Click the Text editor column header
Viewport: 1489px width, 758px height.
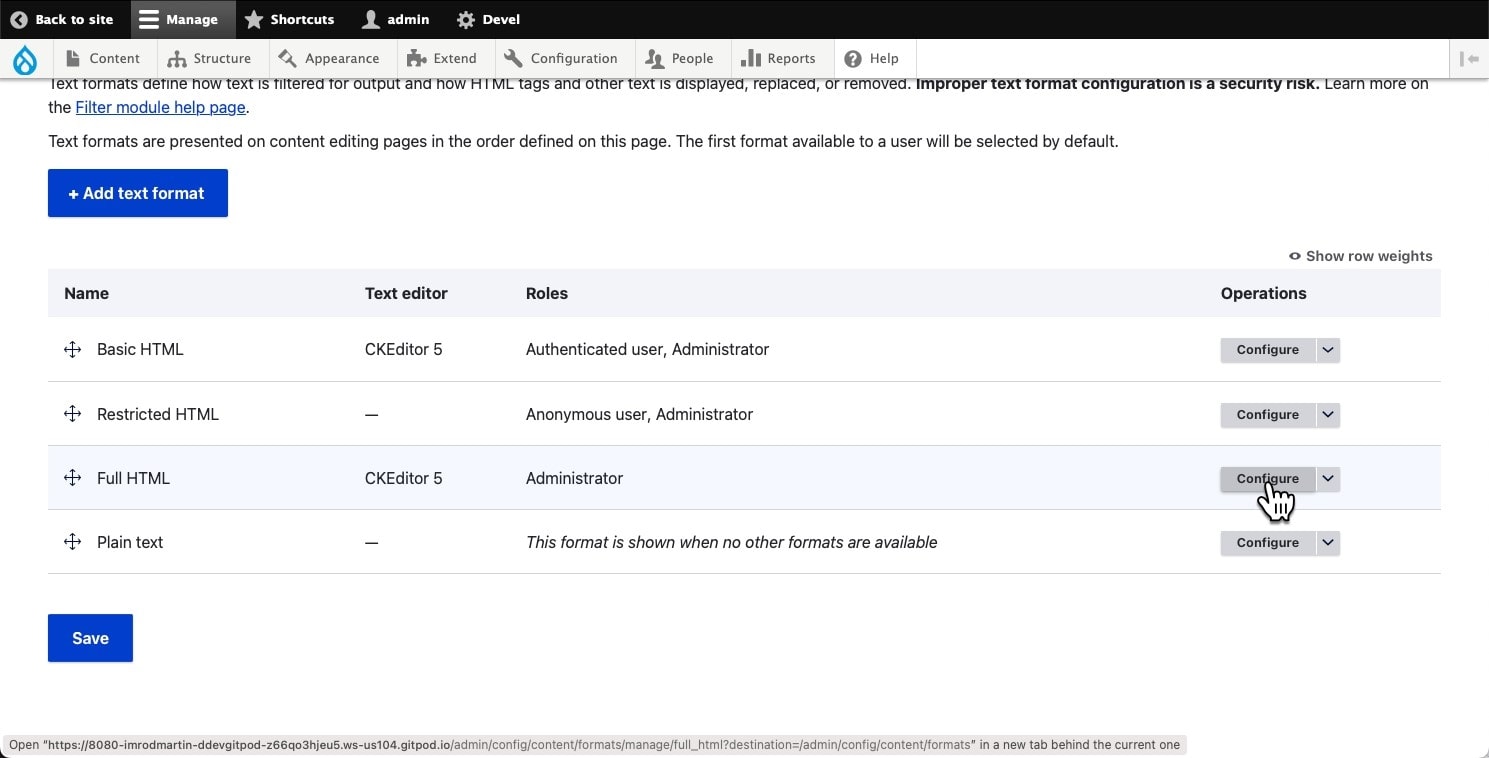406,293
